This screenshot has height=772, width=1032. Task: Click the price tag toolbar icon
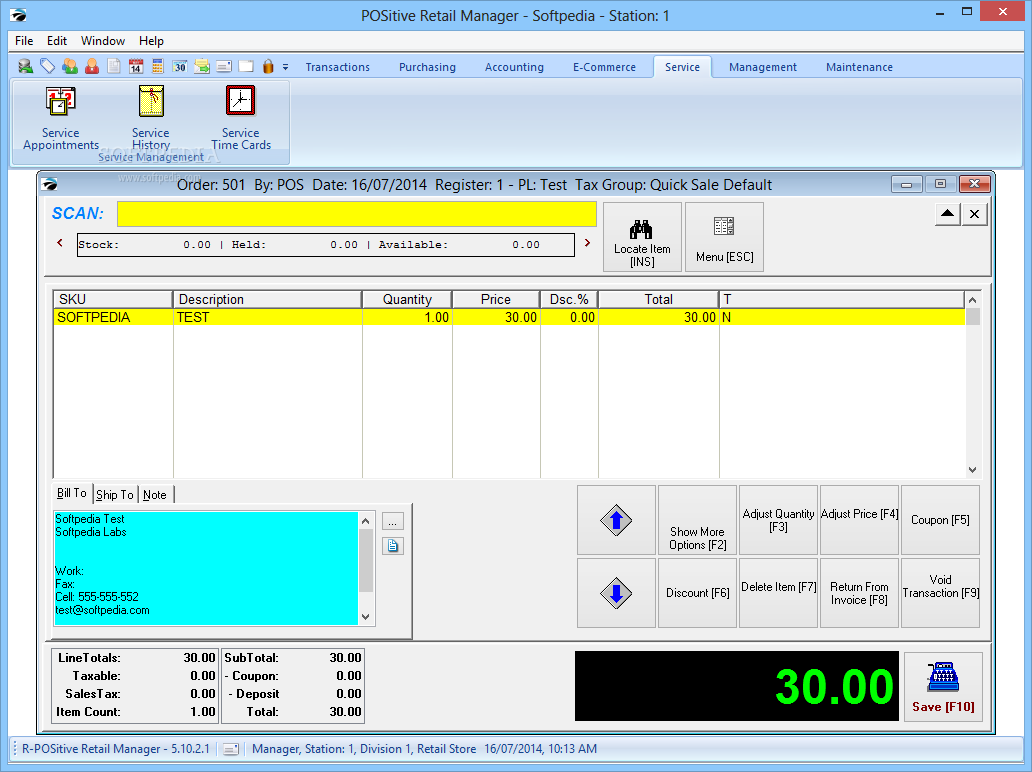(47, 66)
